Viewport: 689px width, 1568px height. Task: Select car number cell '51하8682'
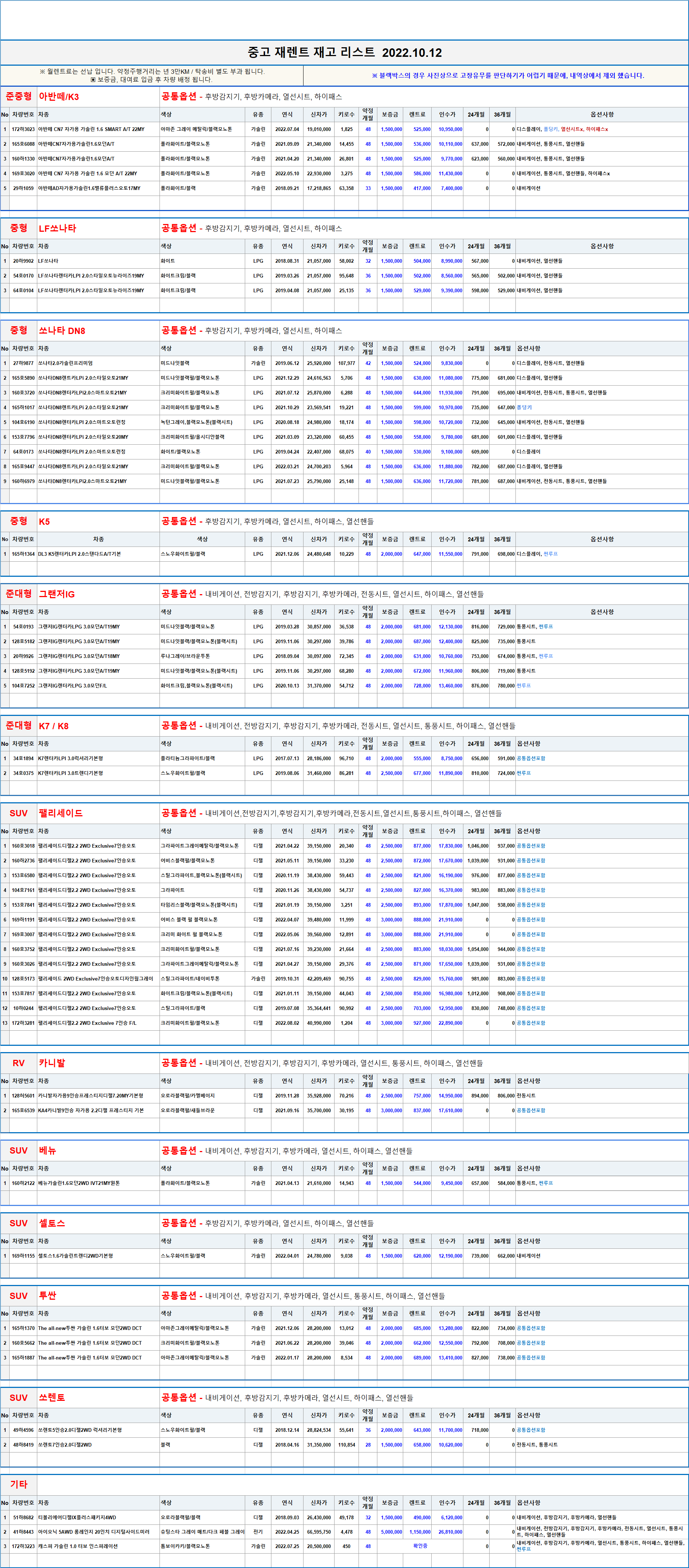(23, 1517)
